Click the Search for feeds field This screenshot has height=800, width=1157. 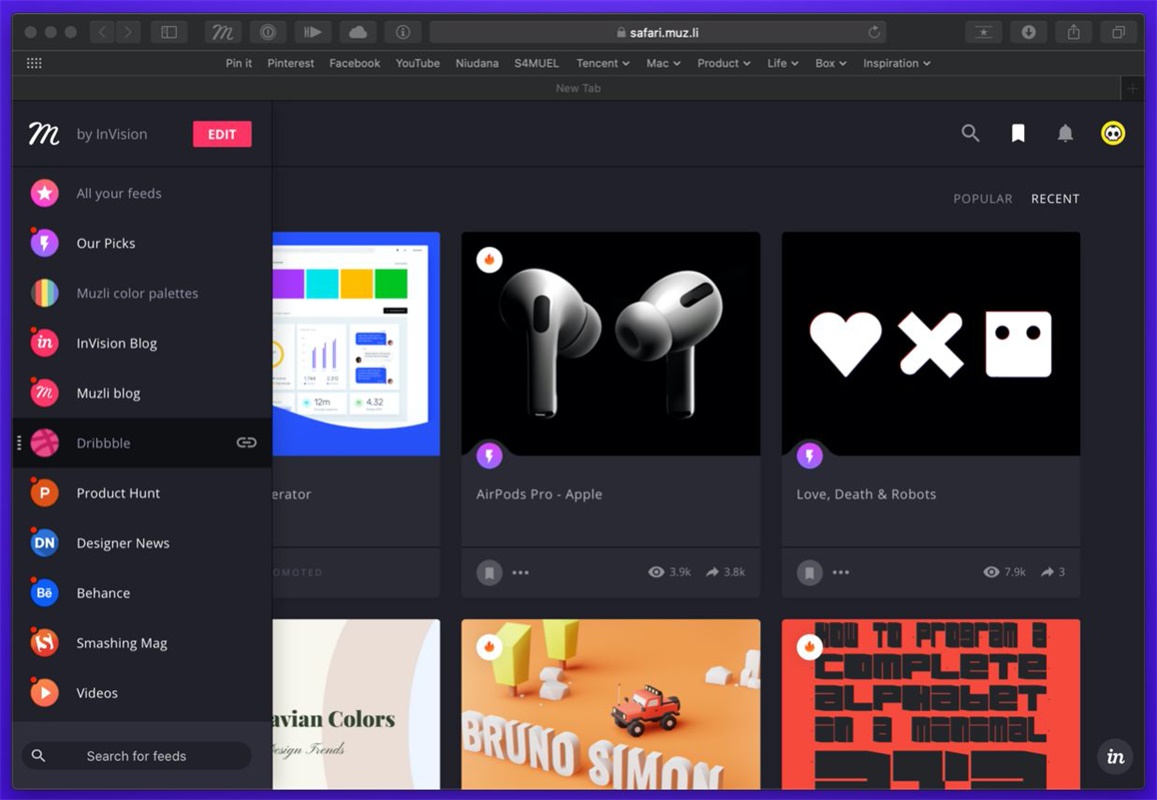pos(137,756)
